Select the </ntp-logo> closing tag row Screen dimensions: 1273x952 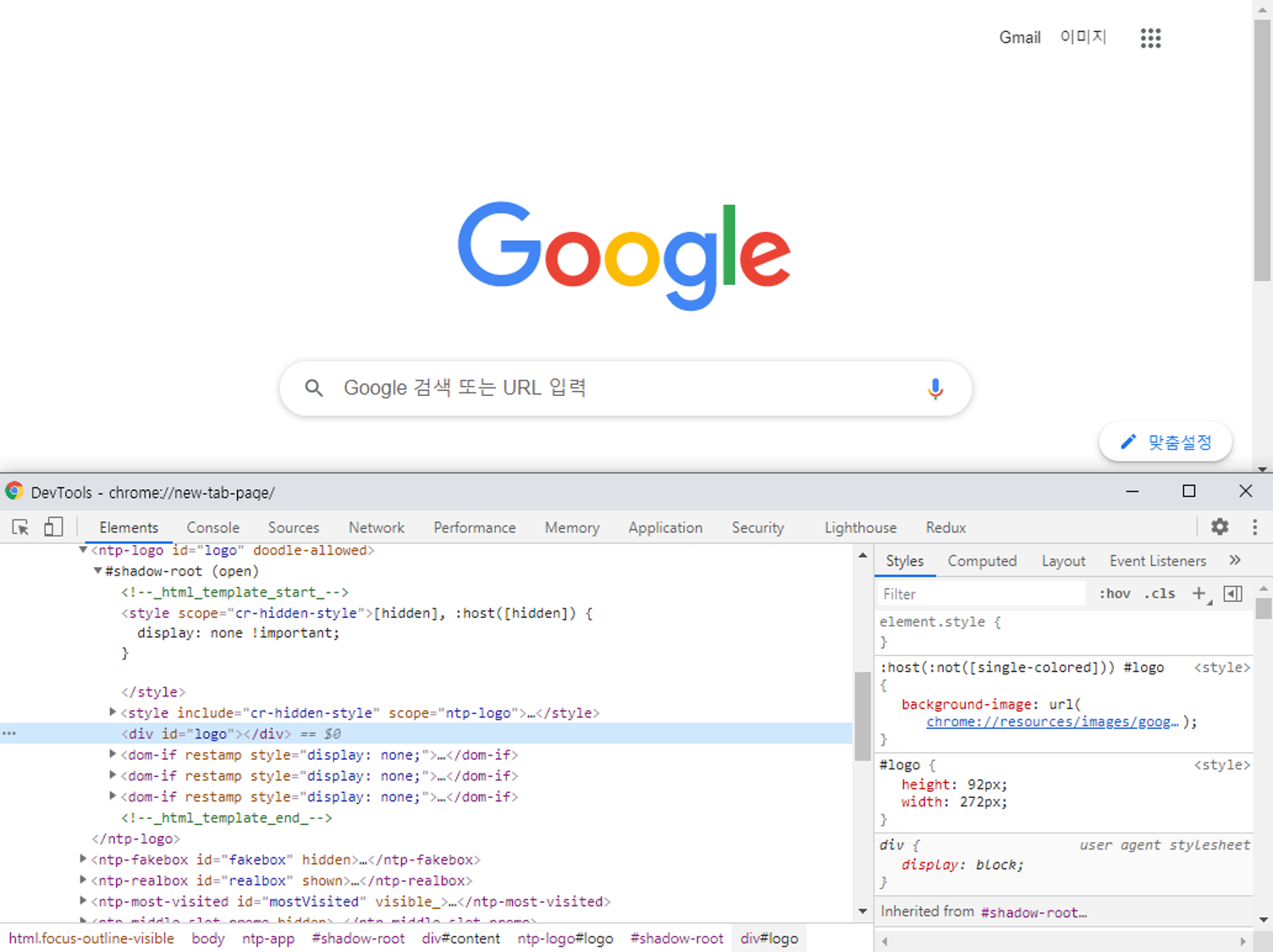(x=135, y=839)
